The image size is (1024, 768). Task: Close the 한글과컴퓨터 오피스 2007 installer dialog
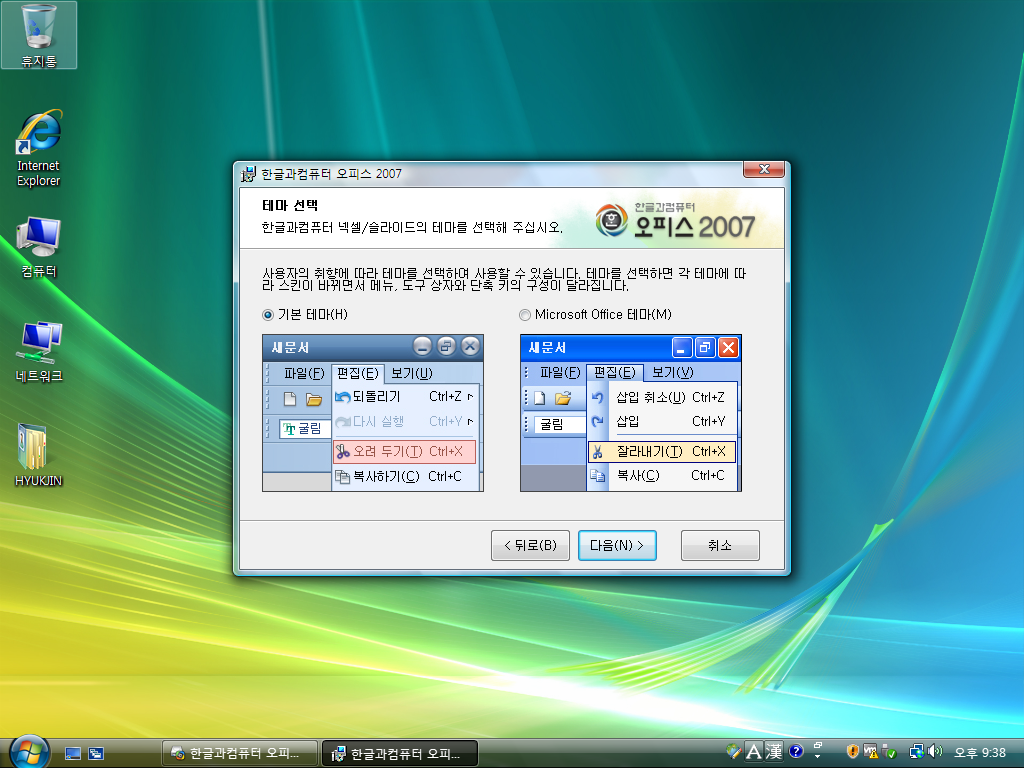coord(764,169)
